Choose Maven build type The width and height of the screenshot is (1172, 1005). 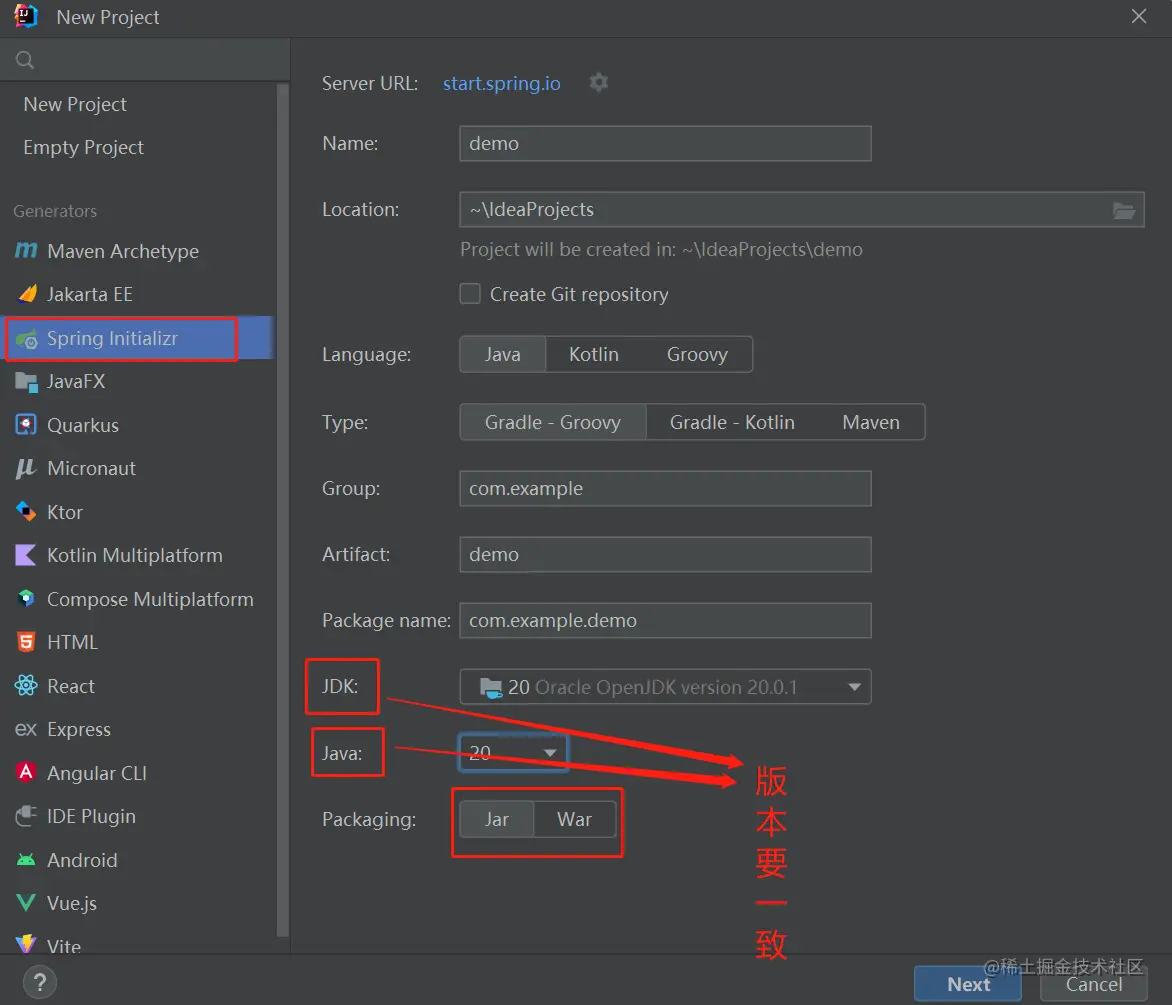[x=871, y=422]
